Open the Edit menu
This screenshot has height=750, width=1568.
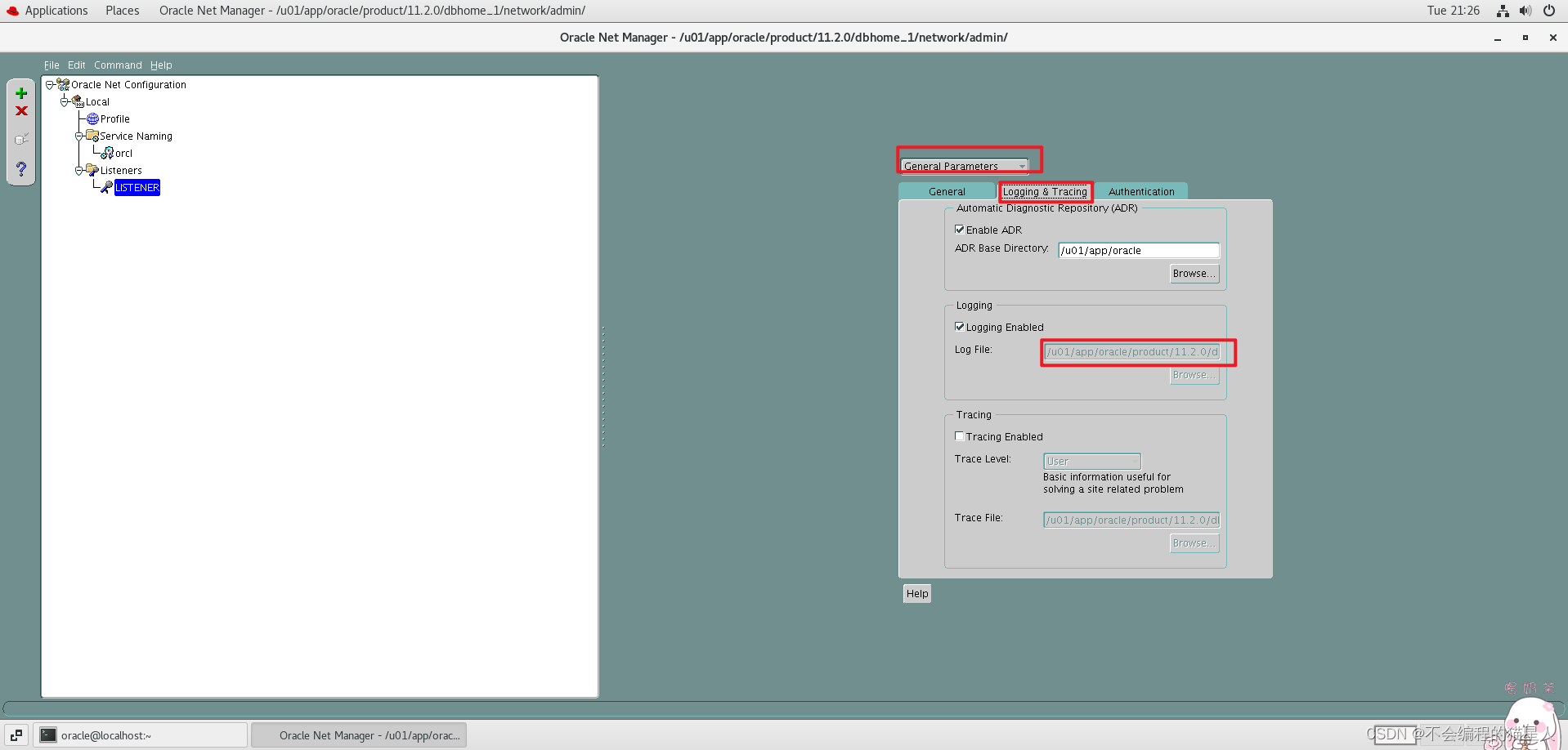(76, 65)
